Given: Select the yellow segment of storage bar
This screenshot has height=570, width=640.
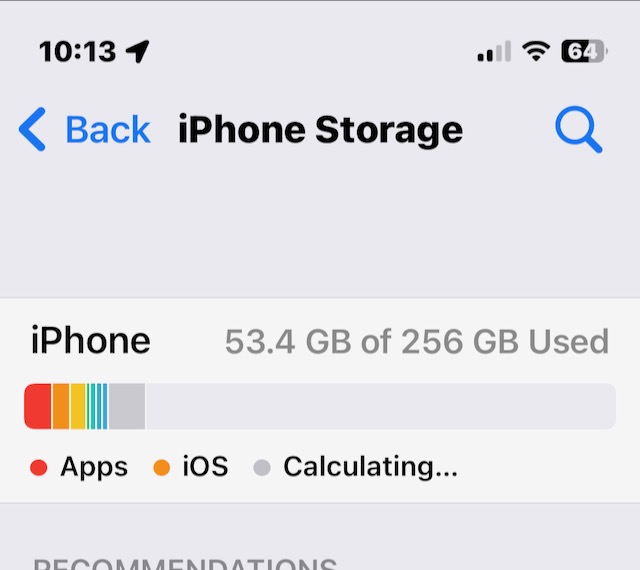Looking at the screenshot, I should click(x=78, y=407).
